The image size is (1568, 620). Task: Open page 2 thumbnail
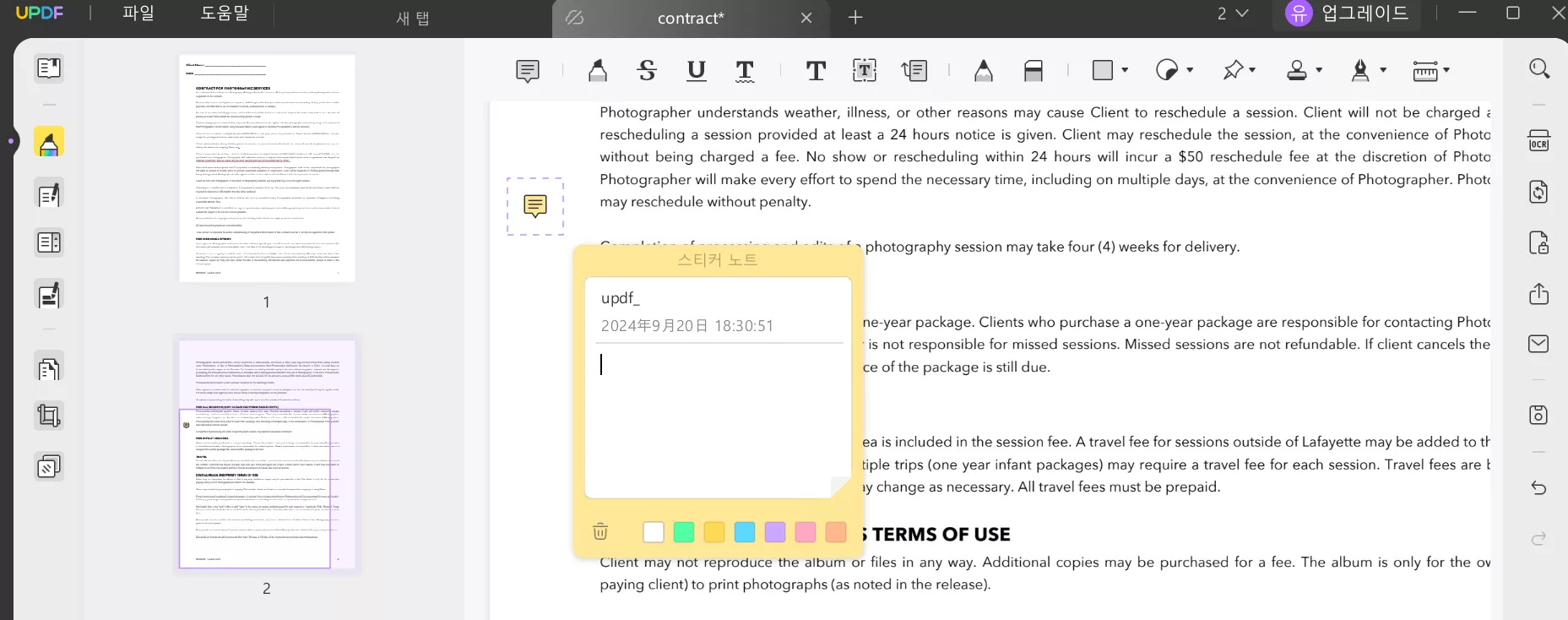pos(267,454)
